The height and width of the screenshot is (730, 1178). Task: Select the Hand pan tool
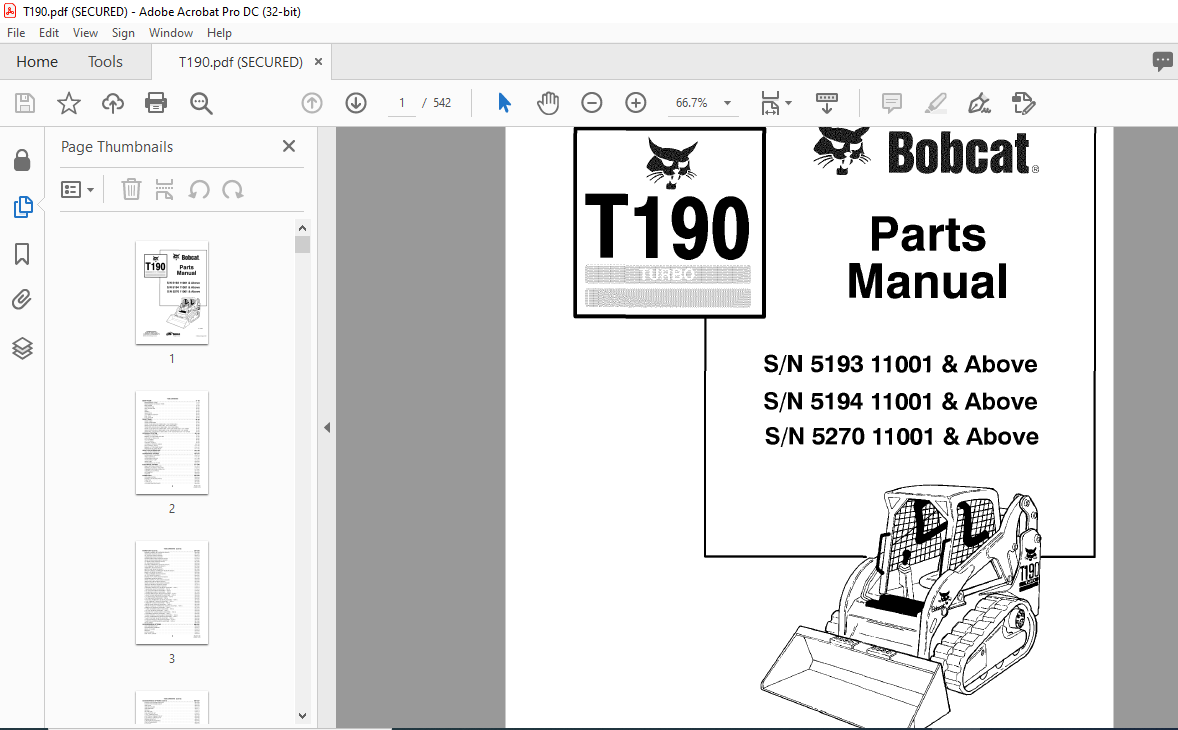coord(547,103)
